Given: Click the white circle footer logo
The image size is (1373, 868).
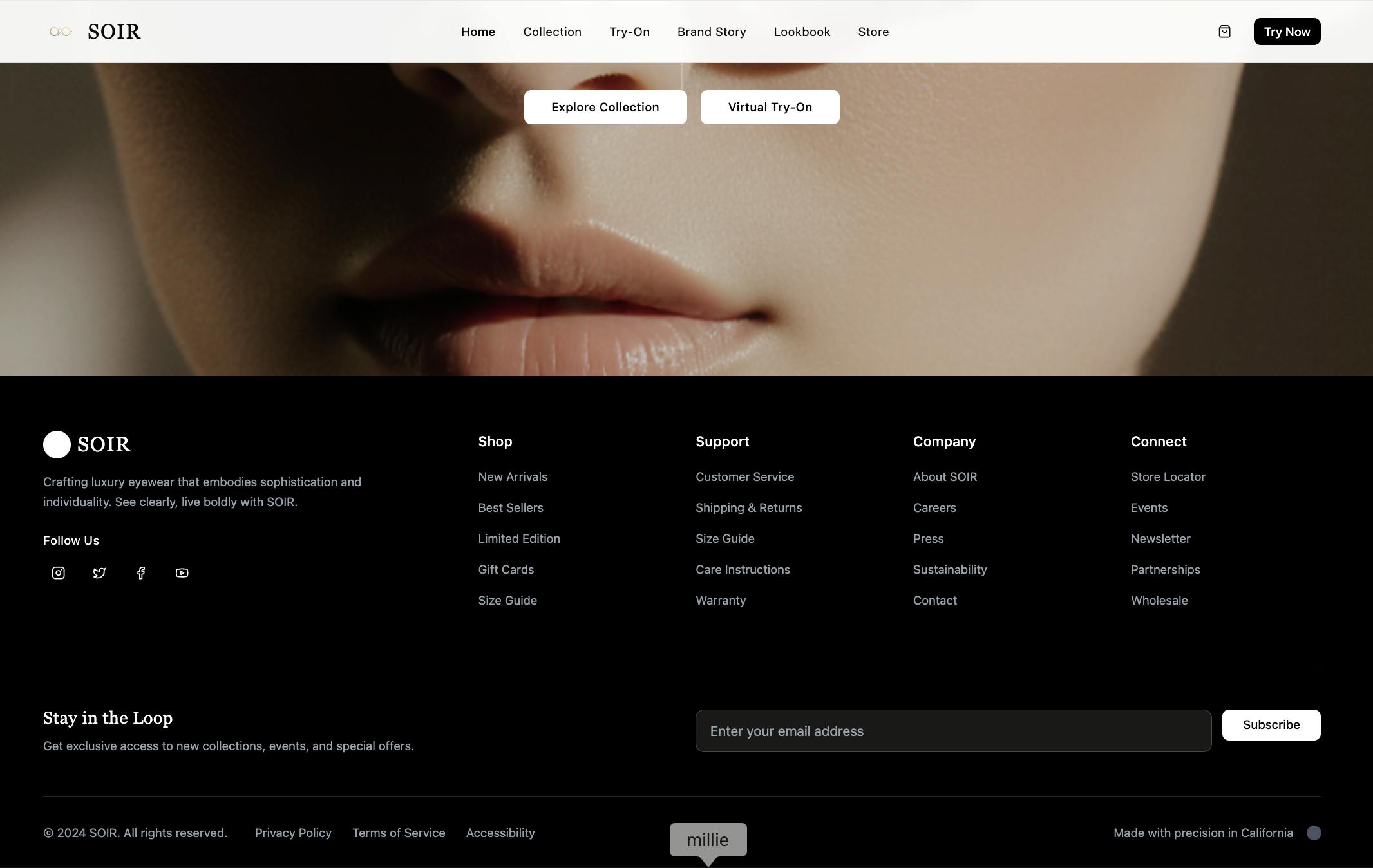Looking at the screenshot, I should point(57,444).
